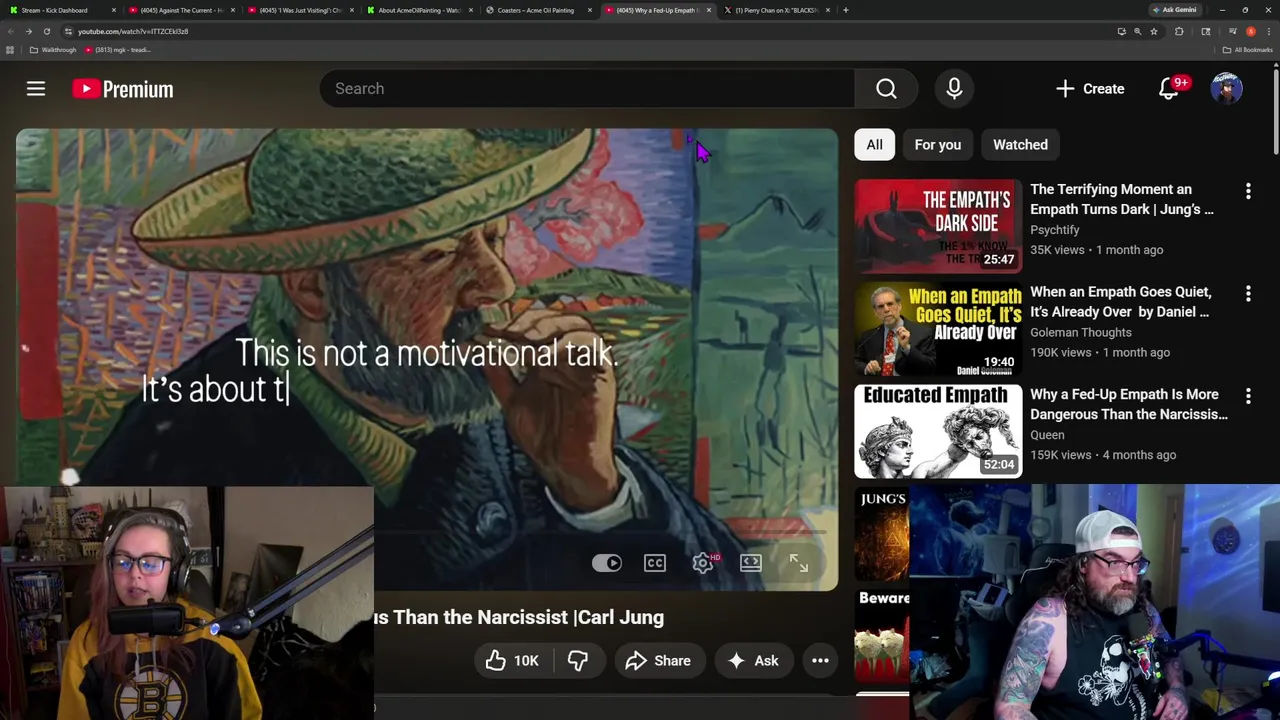Go forward in browser
Image resolution: width=1280 pixels, height=720 pixels.
click(28, 31)
